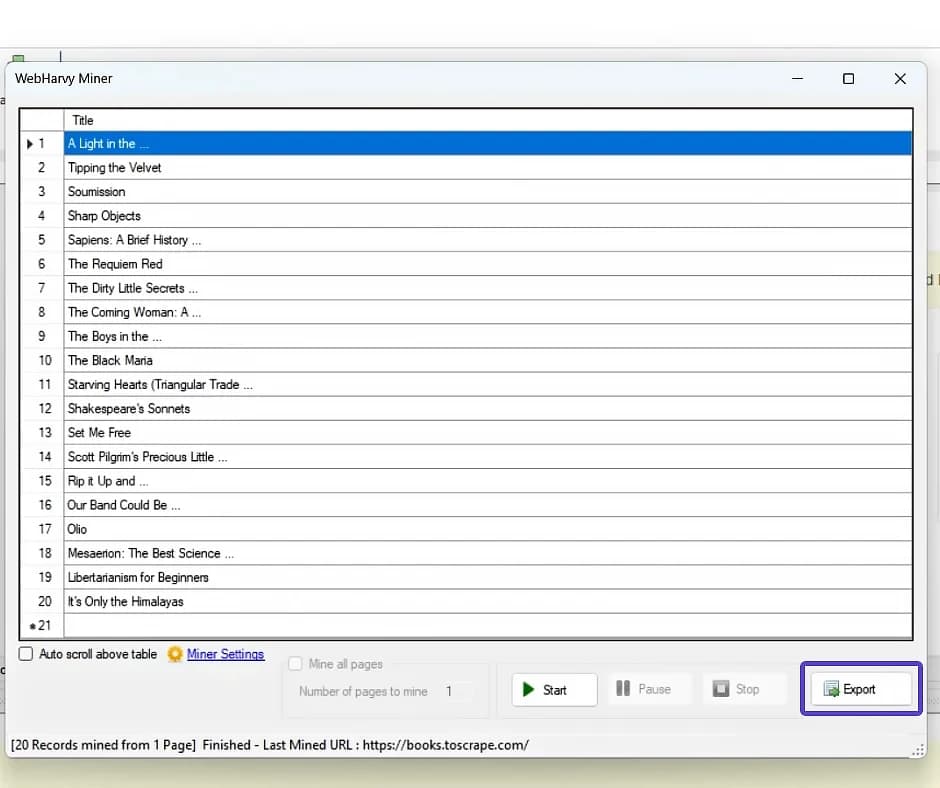Select the new row 21 asterisk header
This screenshot has height=788, width=940.
[x=41, y=626]
